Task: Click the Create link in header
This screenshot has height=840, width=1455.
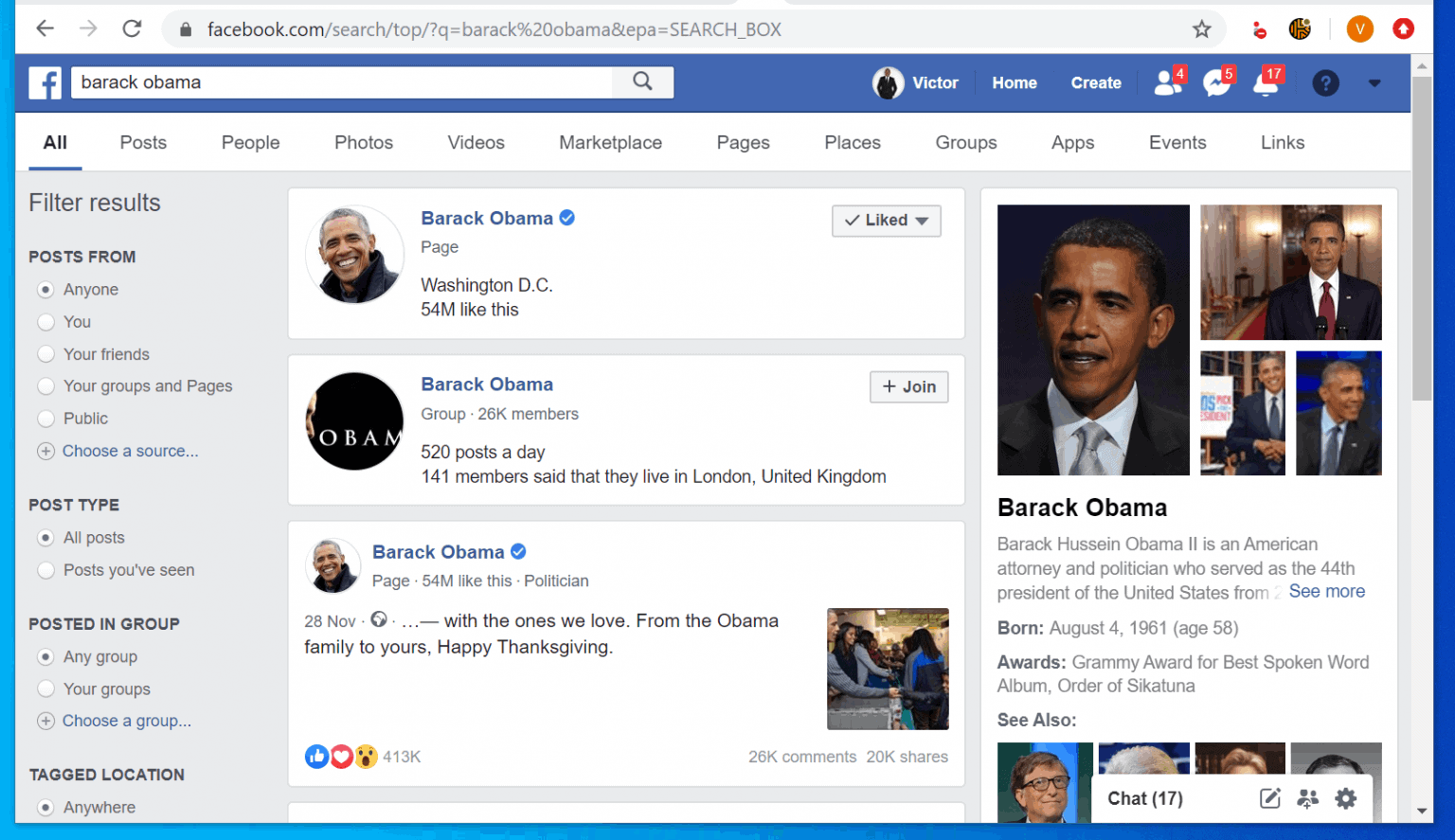Action: coord(1096,83)
